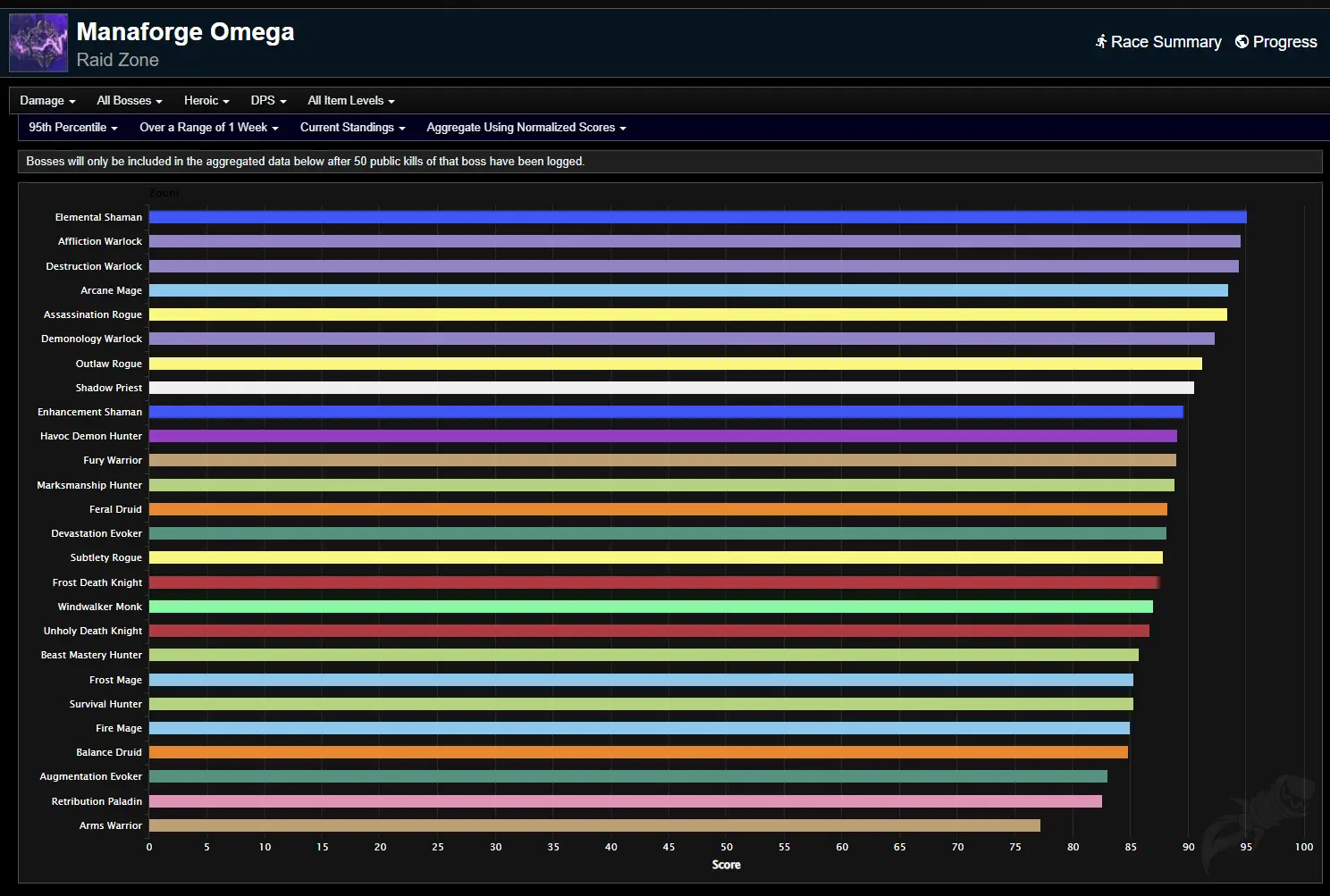This screenshot has width=1330, height=896.
Task: Open the Current Standings dropdown
Action: [x=353, y=128]
